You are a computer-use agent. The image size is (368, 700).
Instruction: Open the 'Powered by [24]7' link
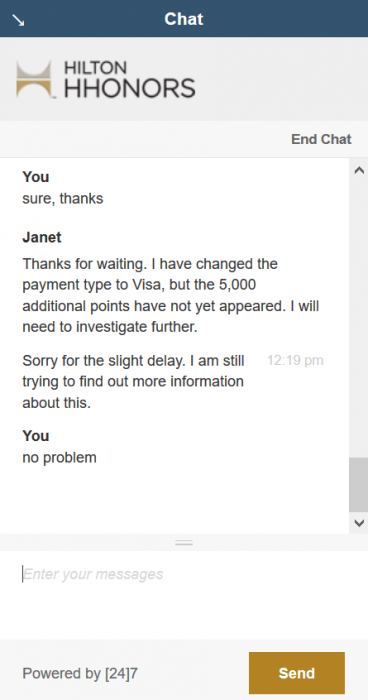point(80,673)
